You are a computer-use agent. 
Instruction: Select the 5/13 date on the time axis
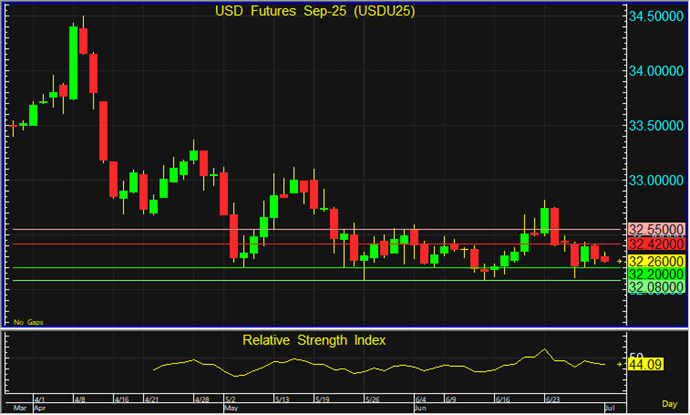(x=281, y=398)
